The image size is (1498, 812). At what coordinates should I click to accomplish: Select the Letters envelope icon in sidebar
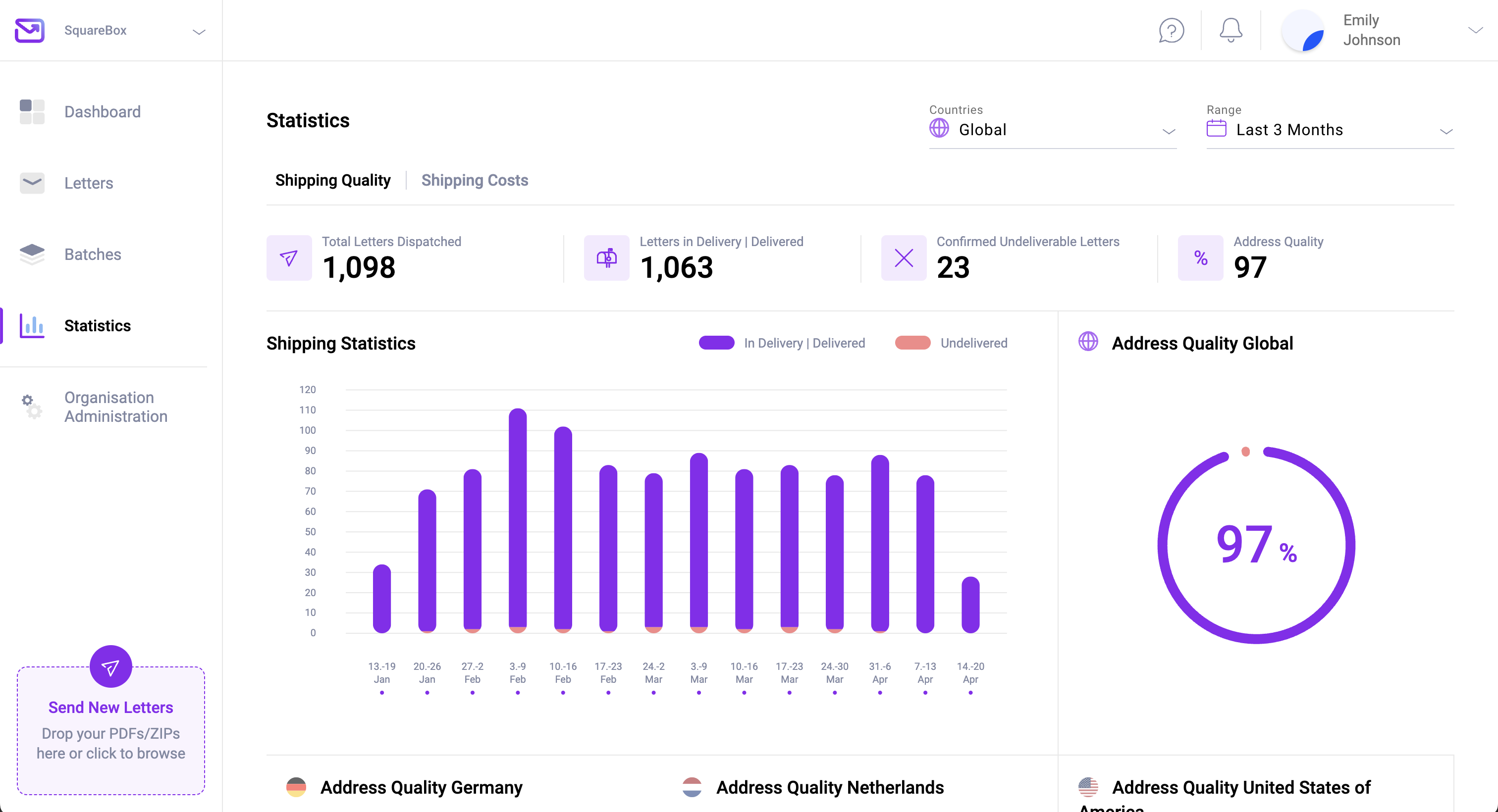32,183
